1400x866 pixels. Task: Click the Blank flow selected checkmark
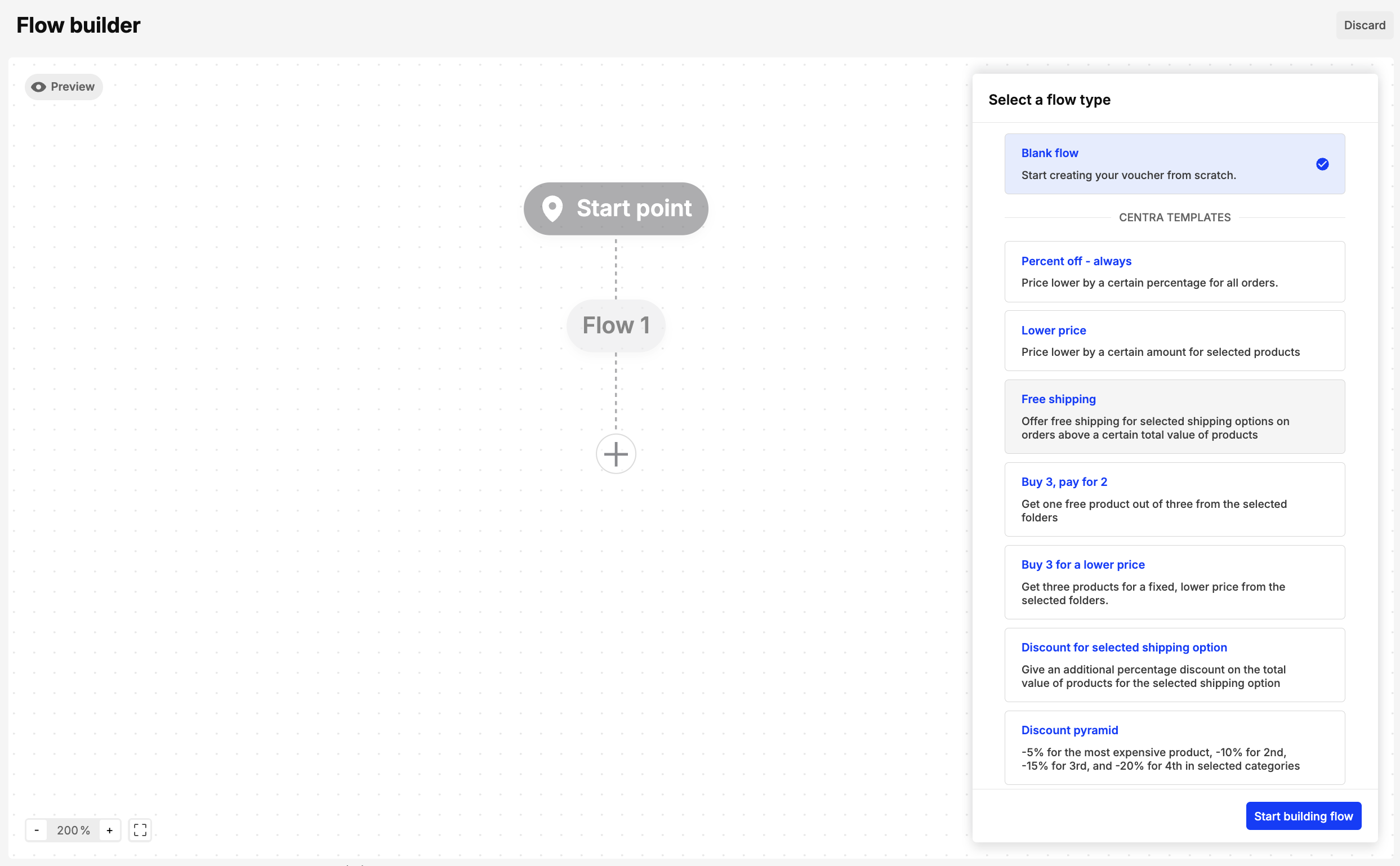point(1322,164)
